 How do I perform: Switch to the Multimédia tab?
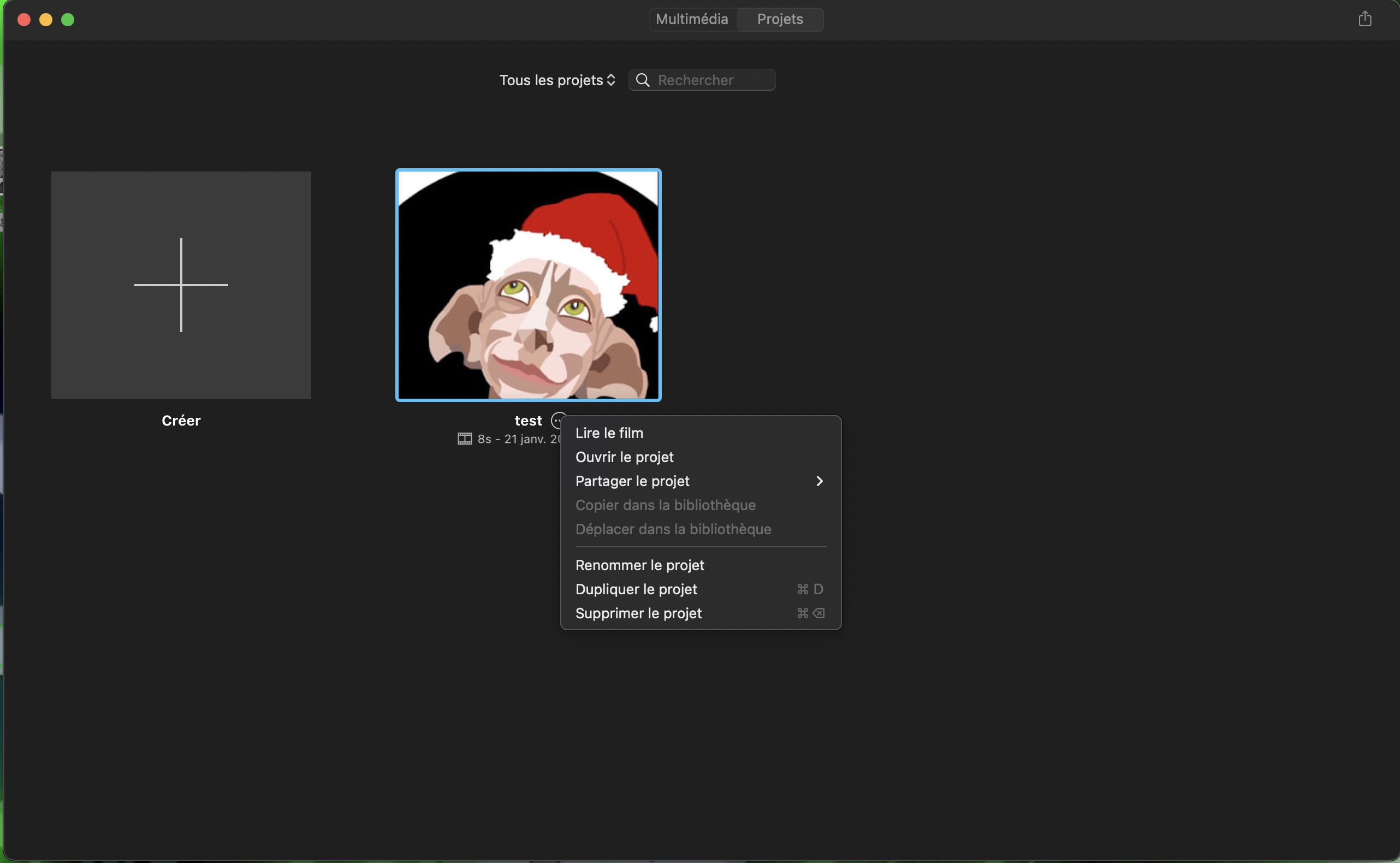[691, 20]
